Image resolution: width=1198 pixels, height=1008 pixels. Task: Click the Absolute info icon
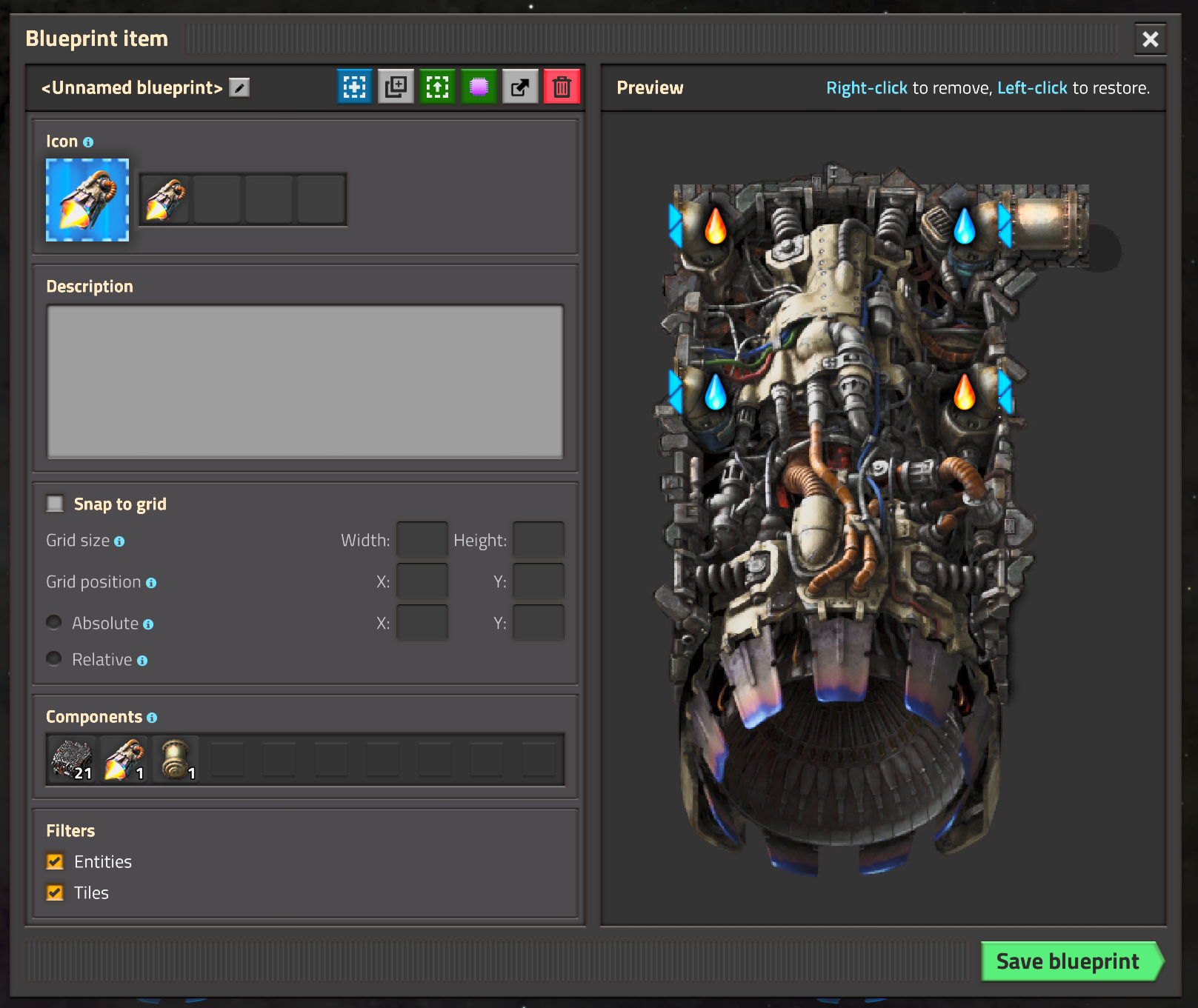pos(148,624)
